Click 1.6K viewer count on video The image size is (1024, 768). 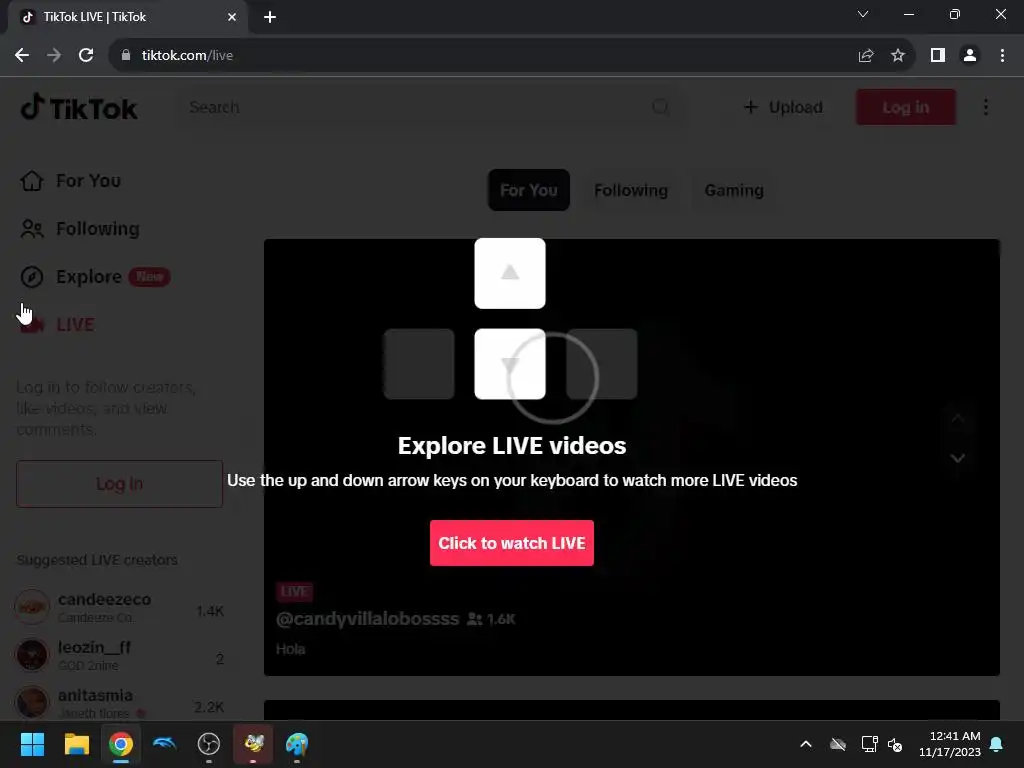(491, 619)
